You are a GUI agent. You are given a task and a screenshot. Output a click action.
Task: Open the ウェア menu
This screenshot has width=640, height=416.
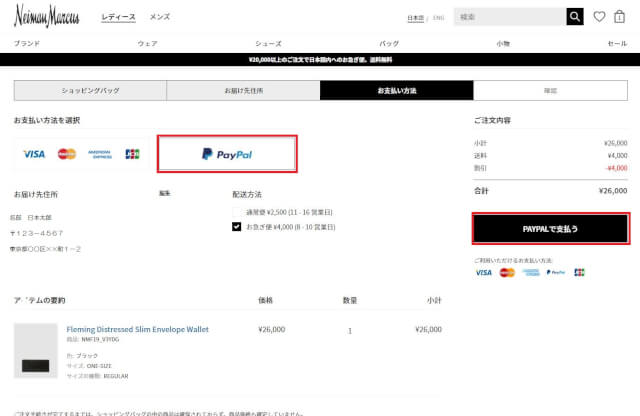pos(147,43)
